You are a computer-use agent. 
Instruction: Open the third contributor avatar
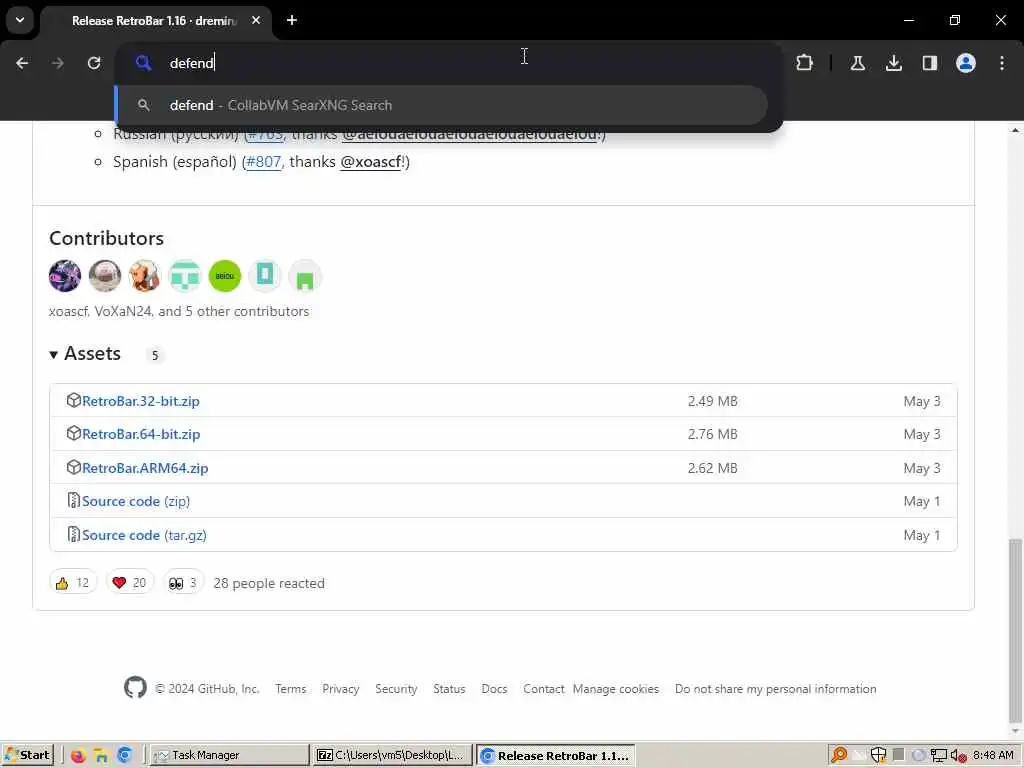coord(144,276)
